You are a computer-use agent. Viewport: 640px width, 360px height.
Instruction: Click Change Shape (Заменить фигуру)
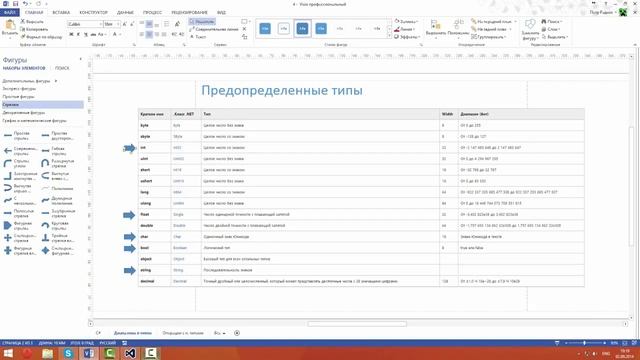pyautogui.click(x=530, y=29)
